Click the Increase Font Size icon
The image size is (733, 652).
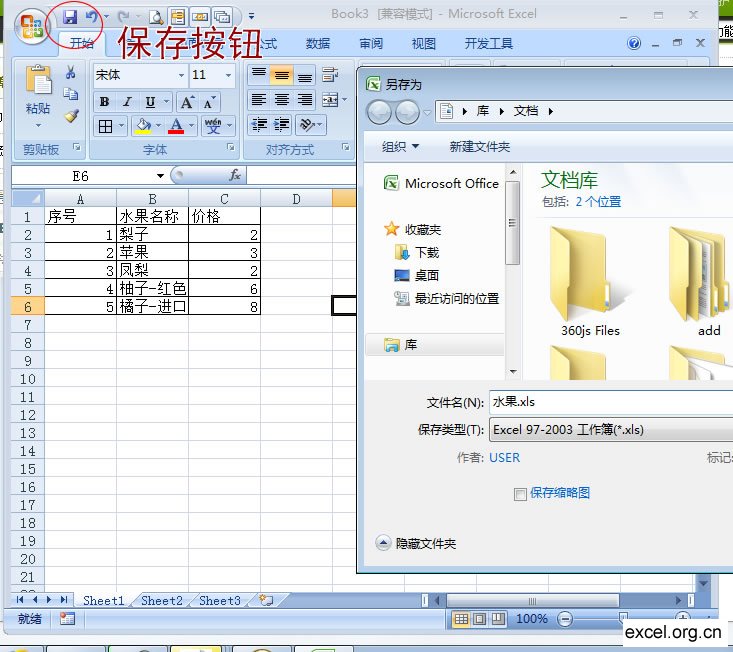[187, 102]
